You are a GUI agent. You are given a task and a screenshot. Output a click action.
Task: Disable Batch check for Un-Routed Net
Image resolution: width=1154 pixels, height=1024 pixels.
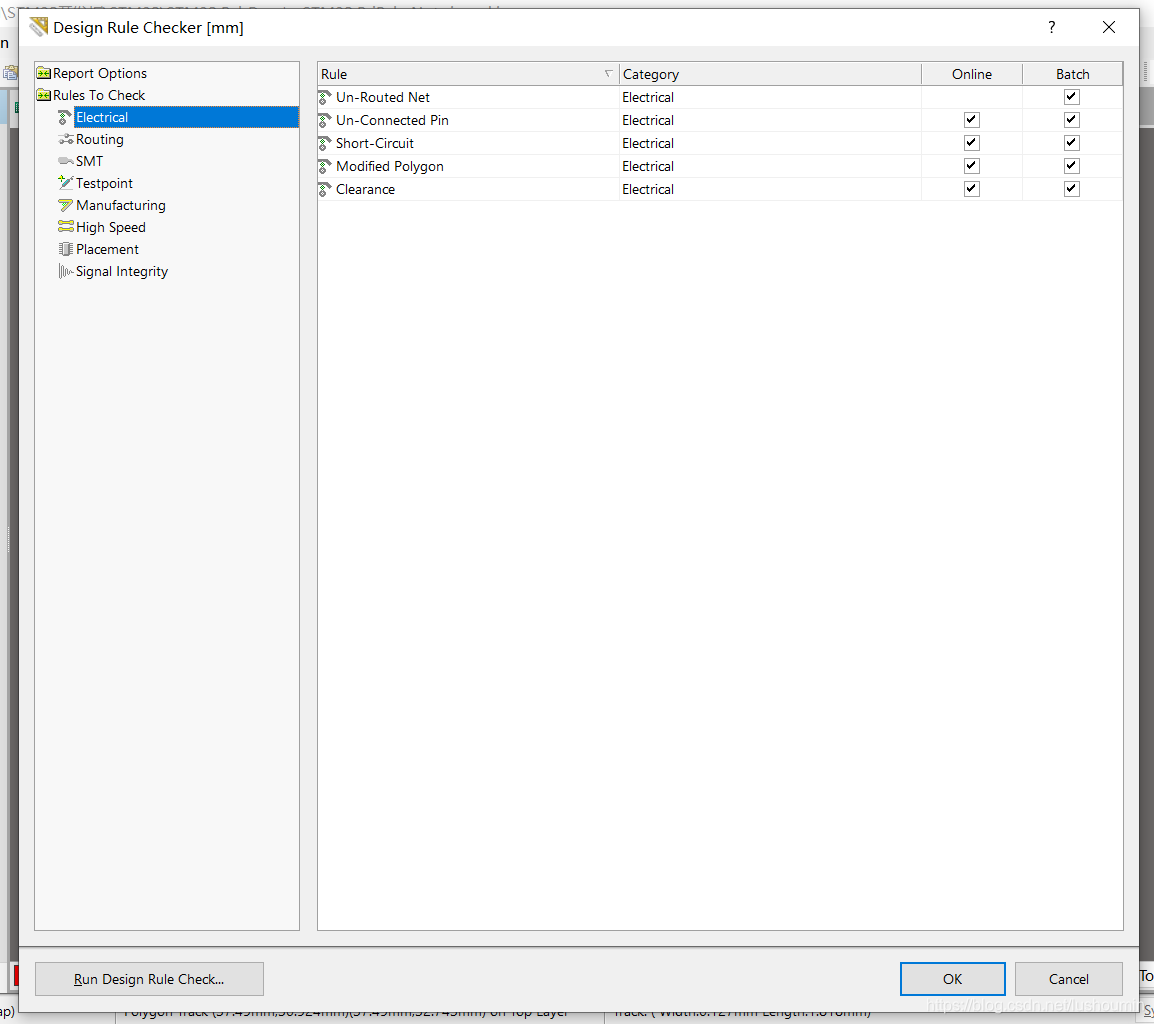click(x=1072, y=97)
